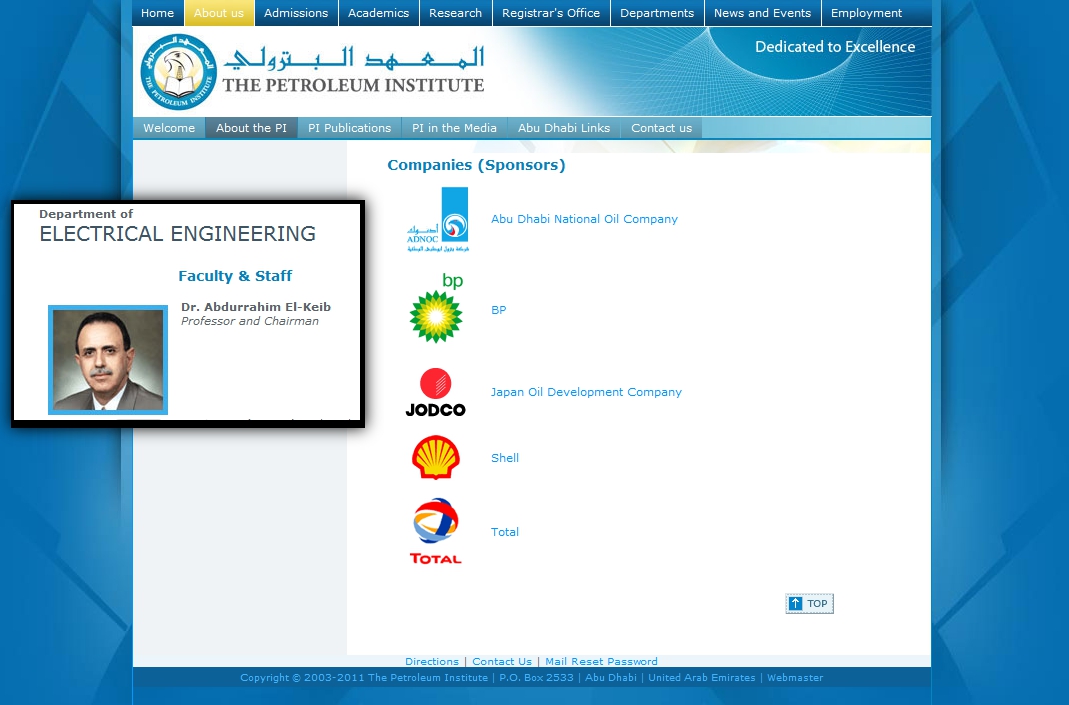Screen dimensions: 1069x705
Task: Open the Mail Reset Password link
Action: pos(601,661)
